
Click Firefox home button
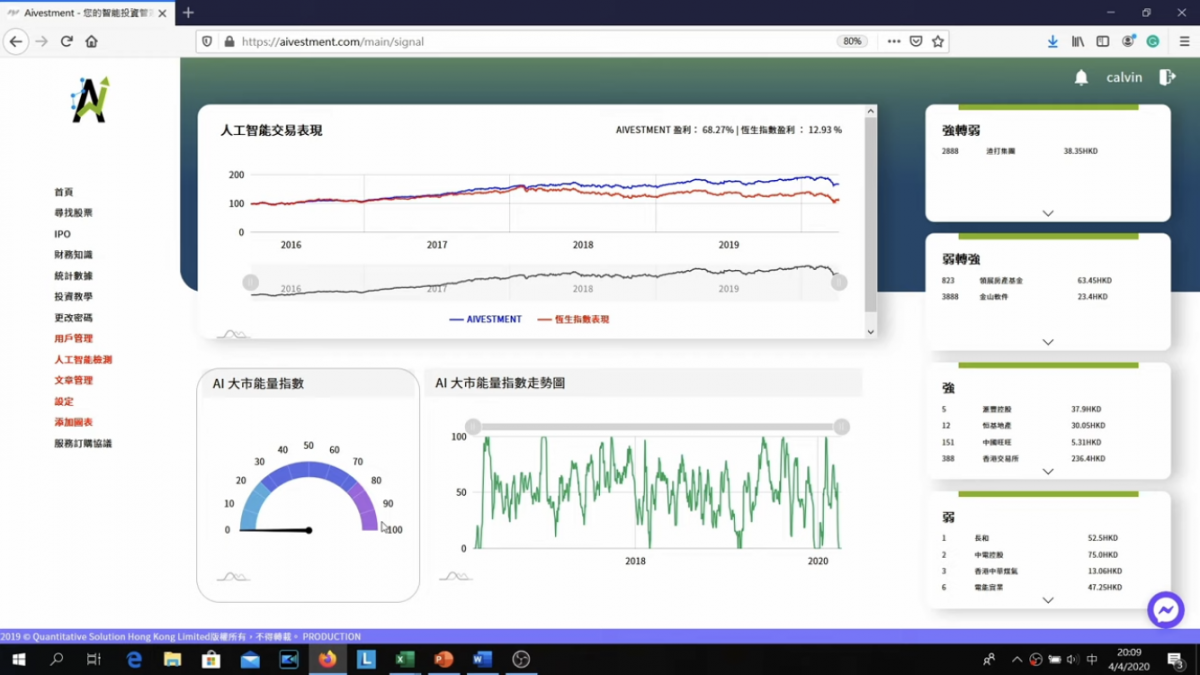tap(91, 42)
